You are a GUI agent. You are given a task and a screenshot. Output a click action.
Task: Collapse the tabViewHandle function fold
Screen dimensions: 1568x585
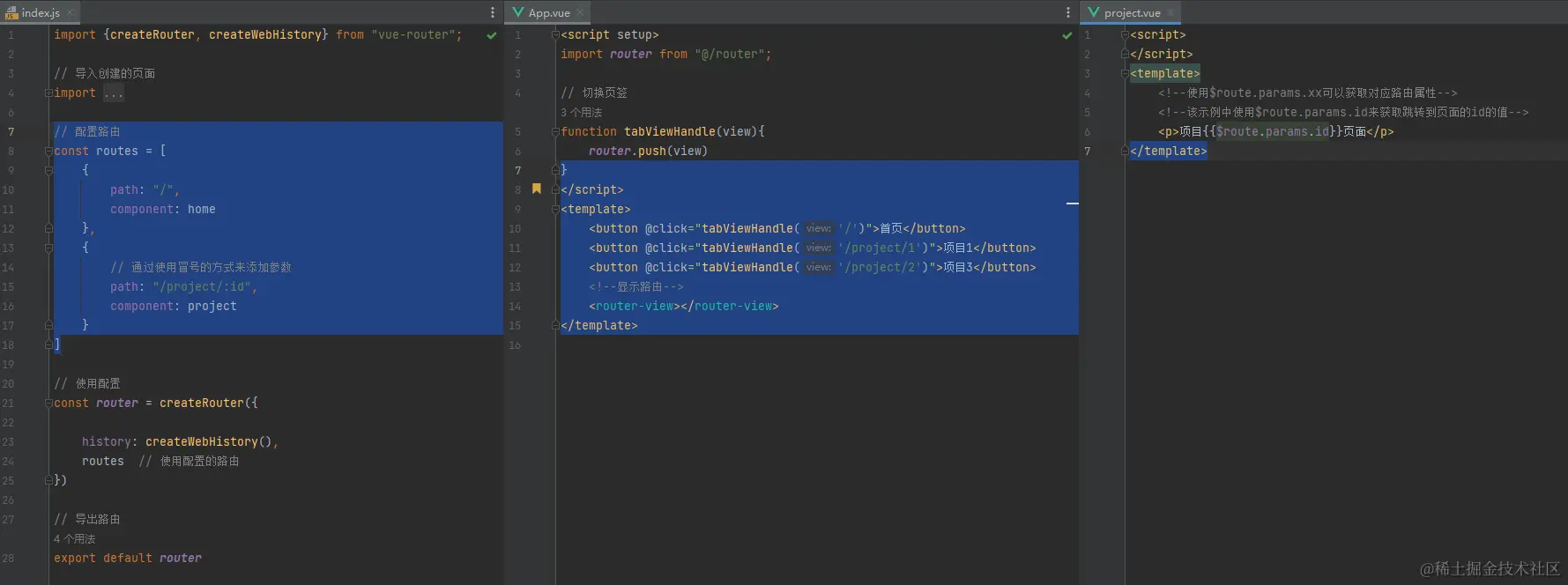coord(555,131)
